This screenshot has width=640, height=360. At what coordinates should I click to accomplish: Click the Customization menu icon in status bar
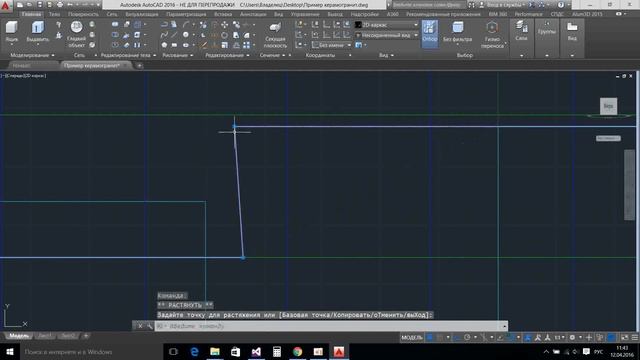click(635, 338)
